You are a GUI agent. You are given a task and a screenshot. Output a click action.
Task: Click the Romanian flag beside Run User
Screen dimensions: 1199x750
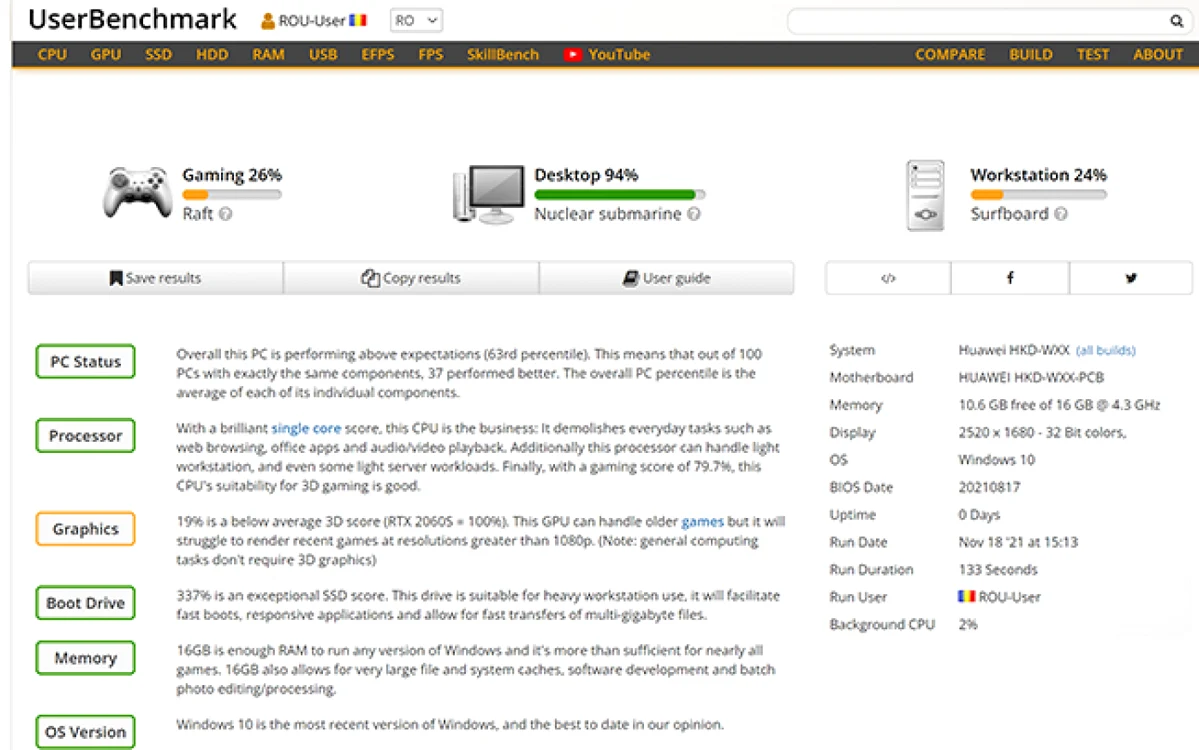(x=967, y=596)
